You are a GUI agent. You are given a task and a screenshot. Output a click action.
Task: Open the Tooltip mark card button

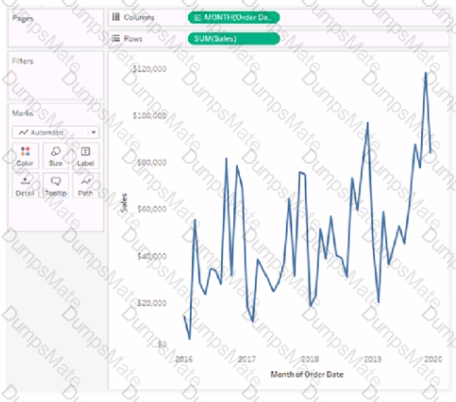(x=55, y=186)
